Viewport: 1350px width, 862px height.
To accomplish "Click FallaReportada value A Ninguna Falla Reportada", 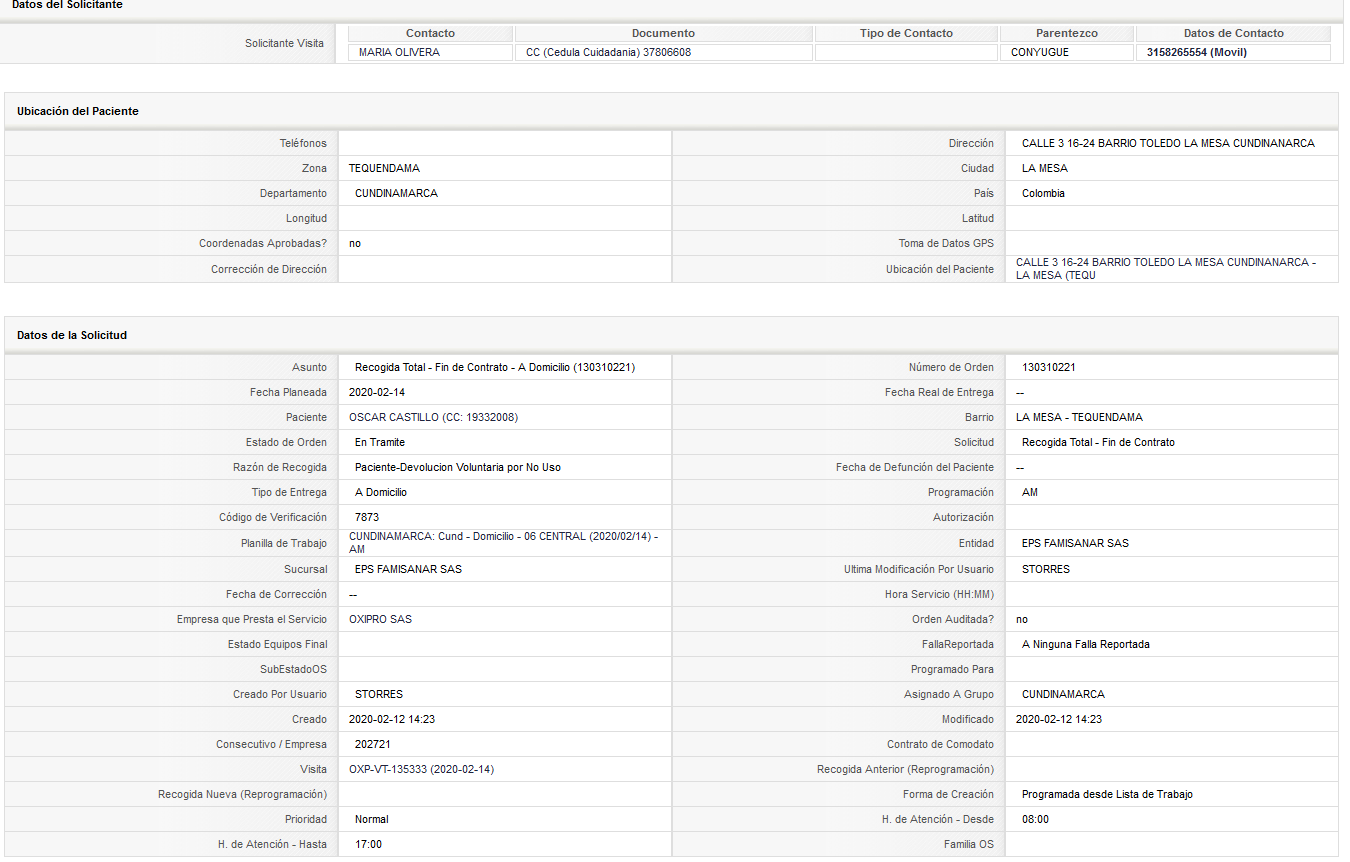I will click(x=1086, y=644).
